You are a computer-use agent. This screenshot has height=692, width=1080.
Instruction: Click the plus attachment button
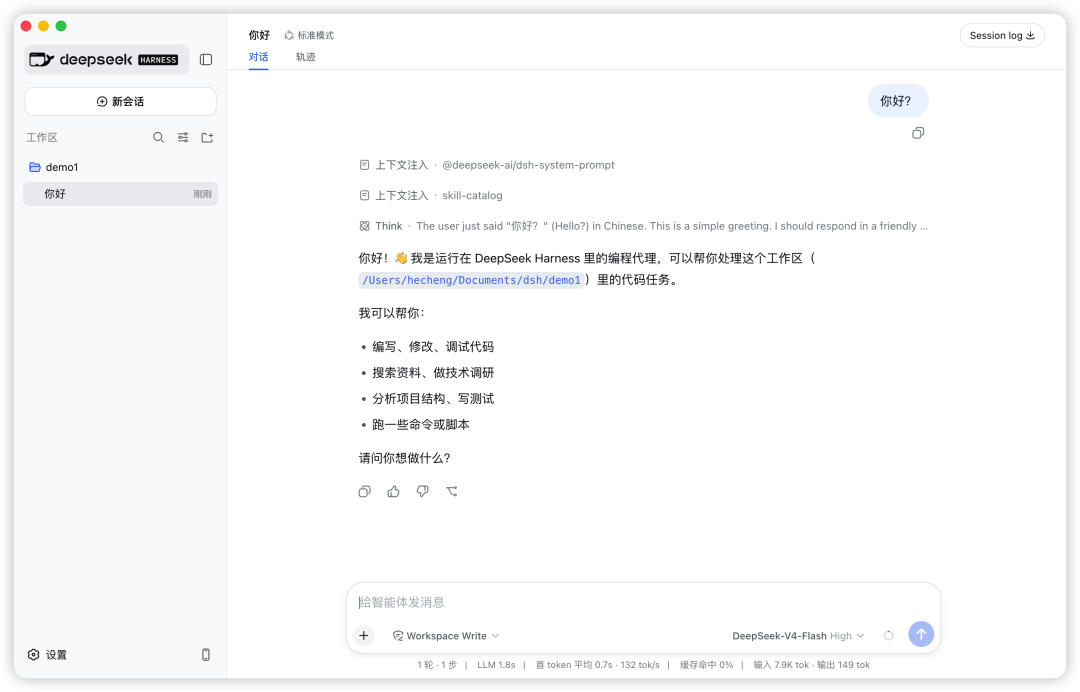[364, 636]
